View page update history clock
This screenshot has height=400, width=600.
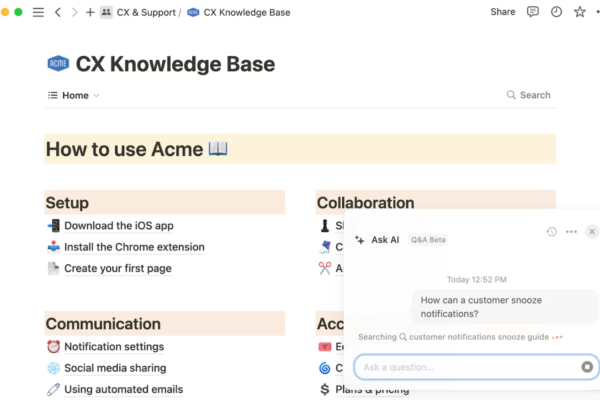(556, 12)
